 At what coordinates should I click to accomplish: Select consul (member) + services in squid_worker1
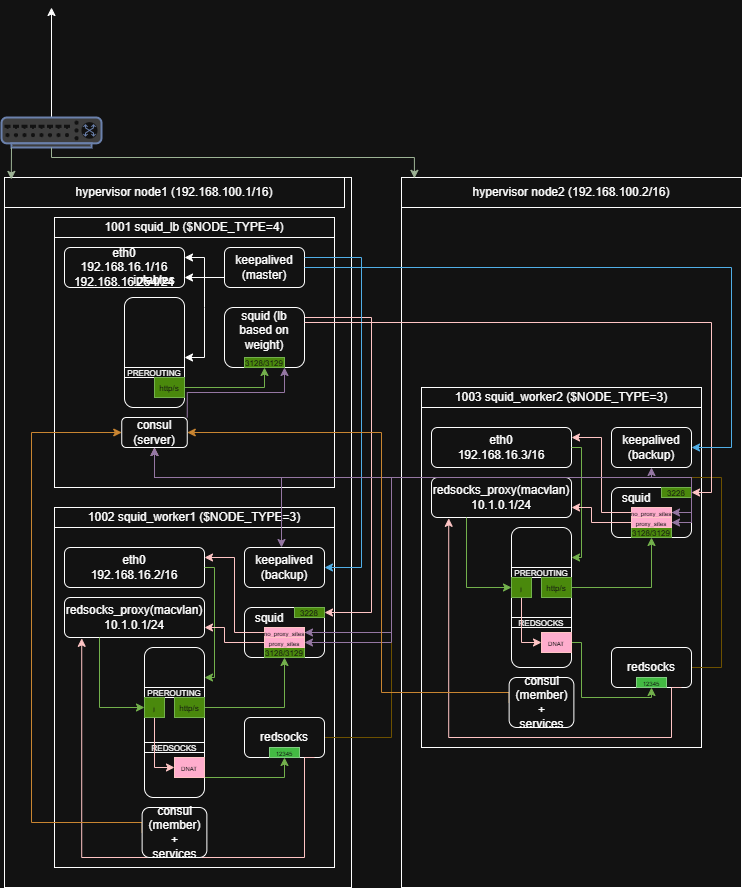174,832
